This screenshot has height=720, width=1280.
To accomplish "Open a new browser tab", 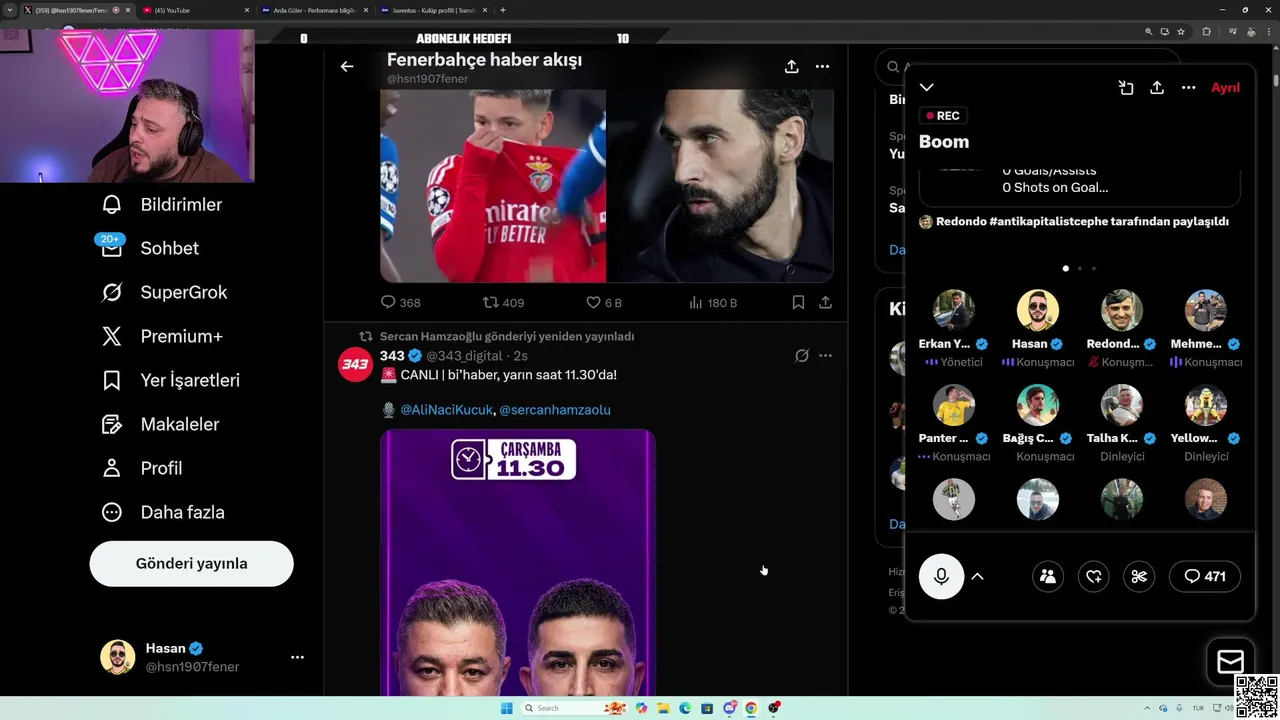I will tap(502, 10).
